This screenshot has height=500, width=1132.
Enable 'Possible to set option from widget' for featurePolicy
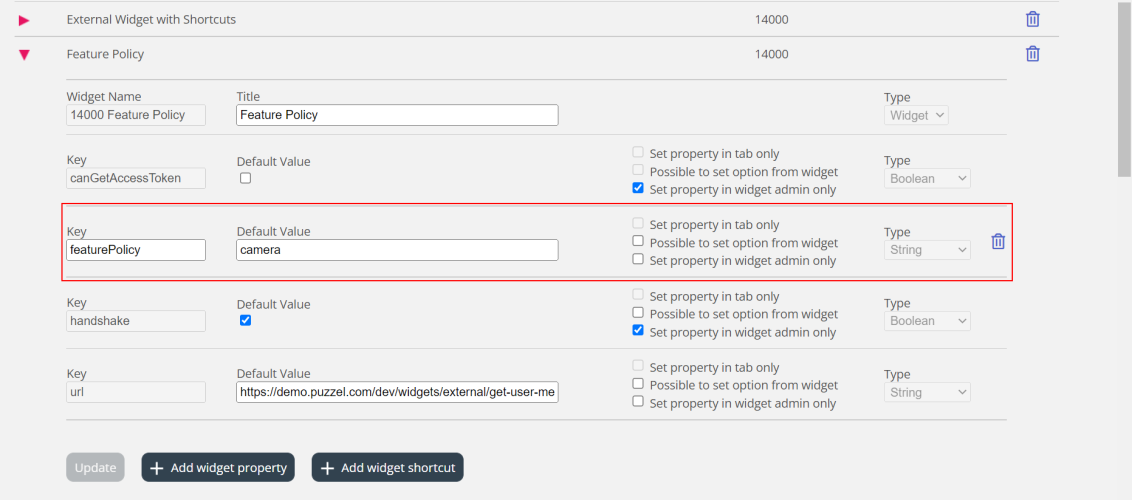(638, 242)
